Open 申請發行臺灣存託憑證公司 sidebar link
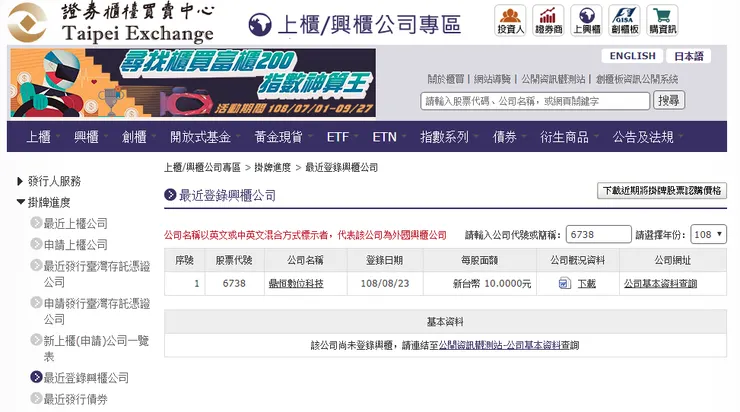The height and width of the screenshot is (412, 740). [x=97, y=311]
